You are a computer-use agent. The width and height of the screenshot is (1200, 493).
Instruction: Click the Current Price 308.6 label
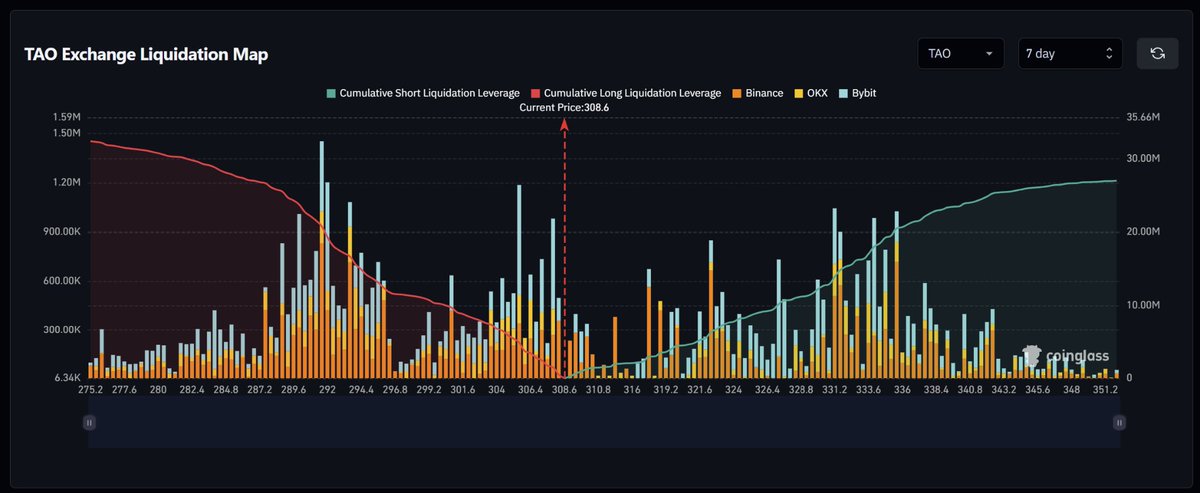(x=563, y=107)
